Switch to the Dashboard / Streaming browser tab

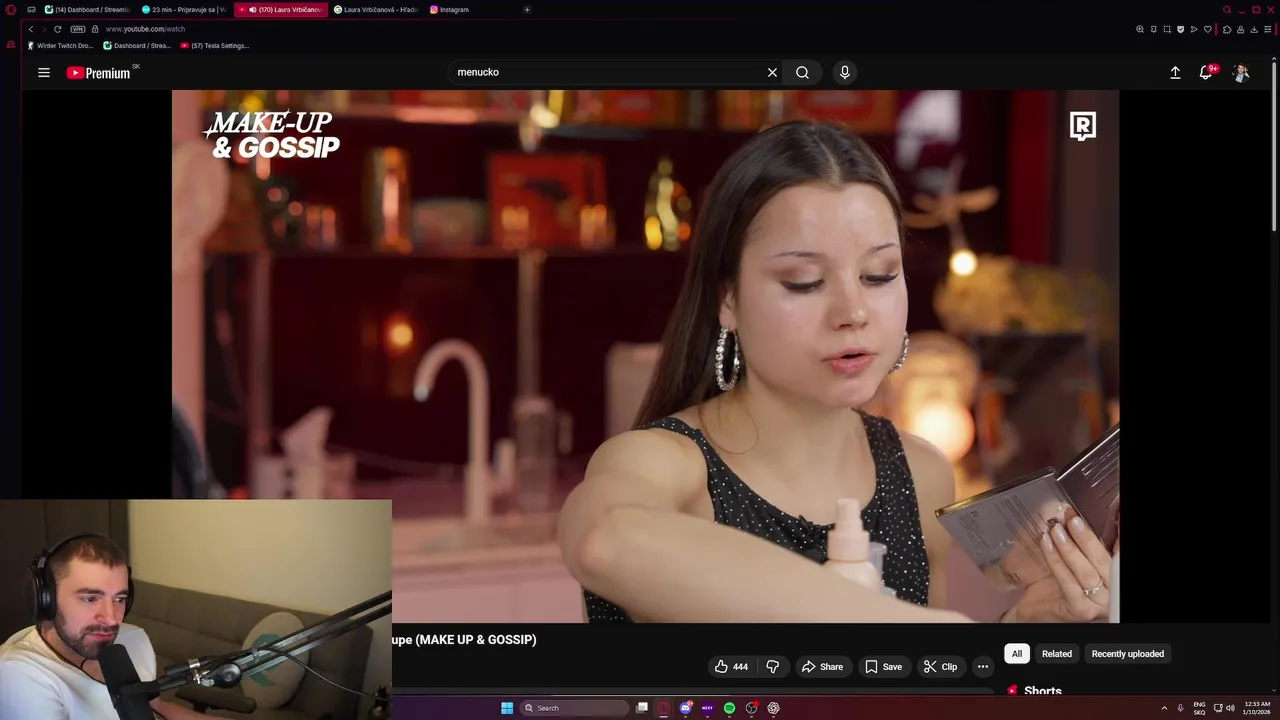pos(86,10)
